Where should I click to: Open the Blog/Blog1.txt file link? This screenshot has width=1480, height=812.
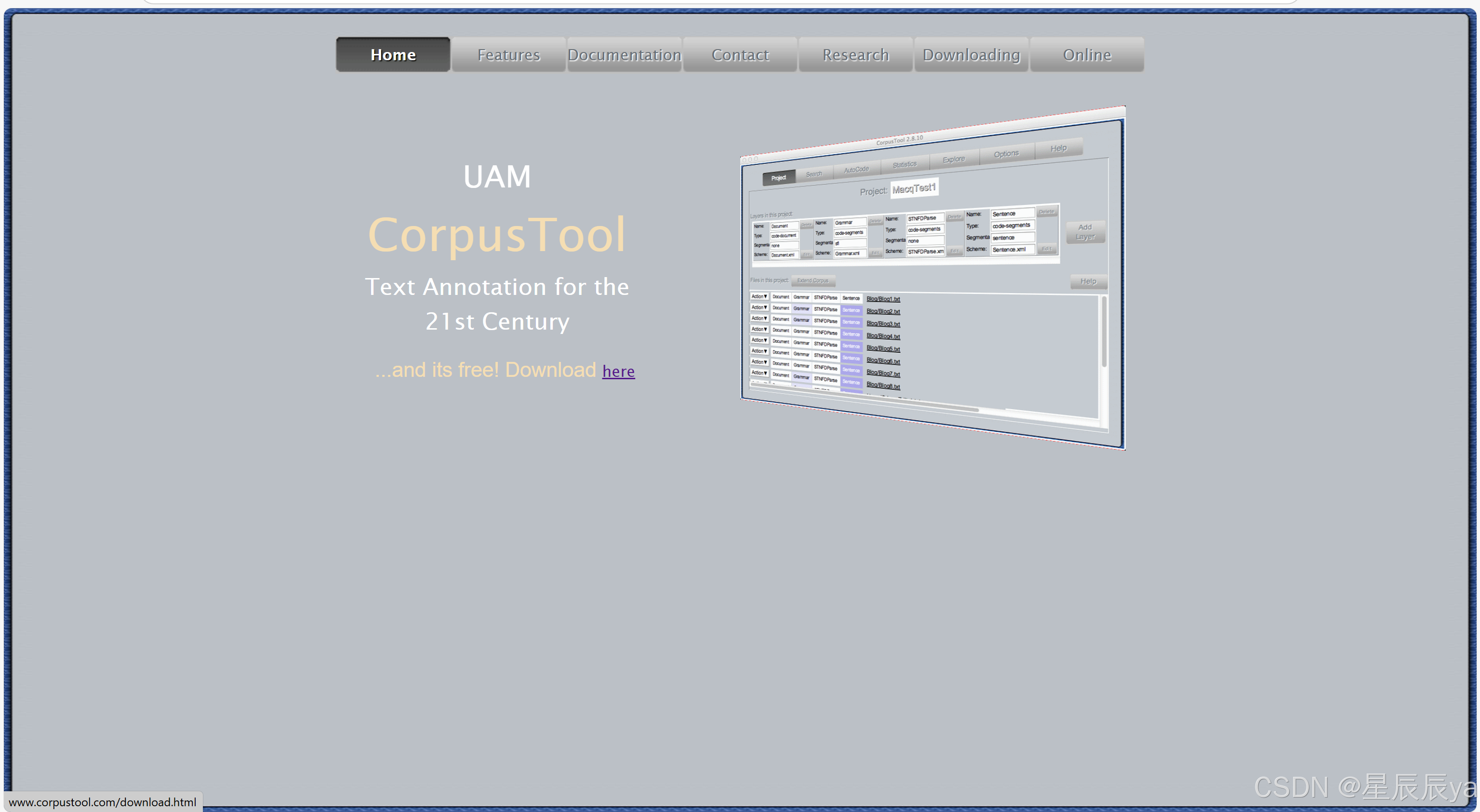883,299
